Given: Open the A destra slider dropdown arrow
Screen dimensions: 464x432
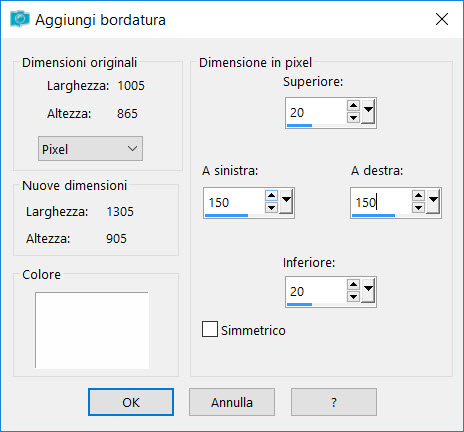Looking at the screenshot, I should tap(433, 201).
